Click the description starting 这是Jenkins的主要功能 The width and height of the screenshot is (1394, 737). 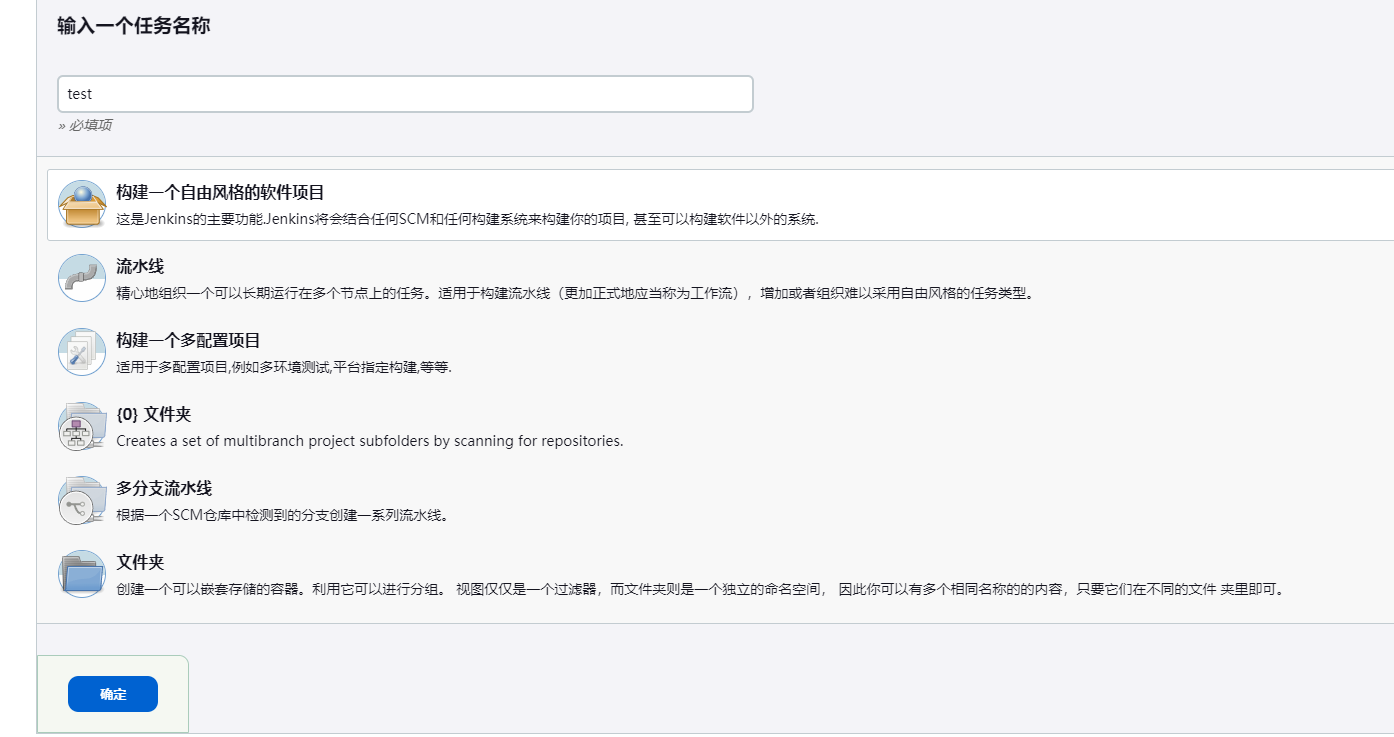pyautogui.click(x=467, y=219)
